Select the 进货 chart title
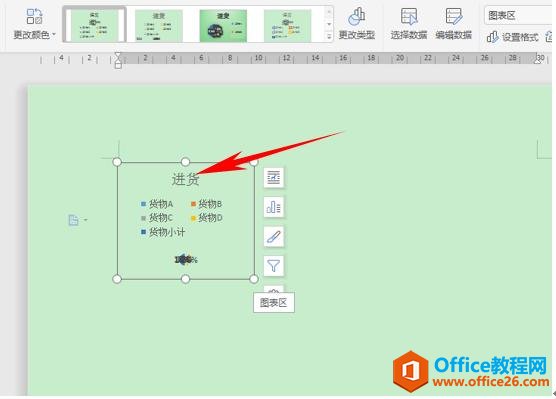This screenshot has height=399, width=556. coord(185,179)
